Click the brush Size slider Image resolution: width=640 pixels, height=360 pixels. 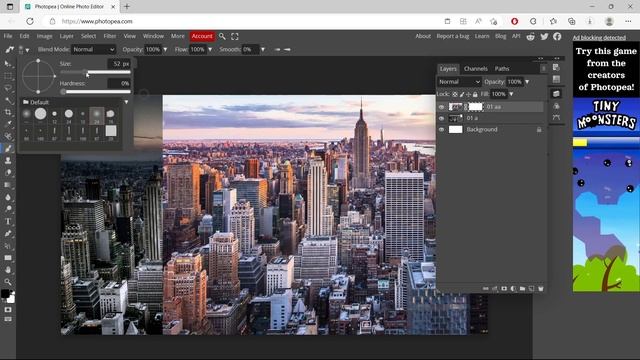96,72
